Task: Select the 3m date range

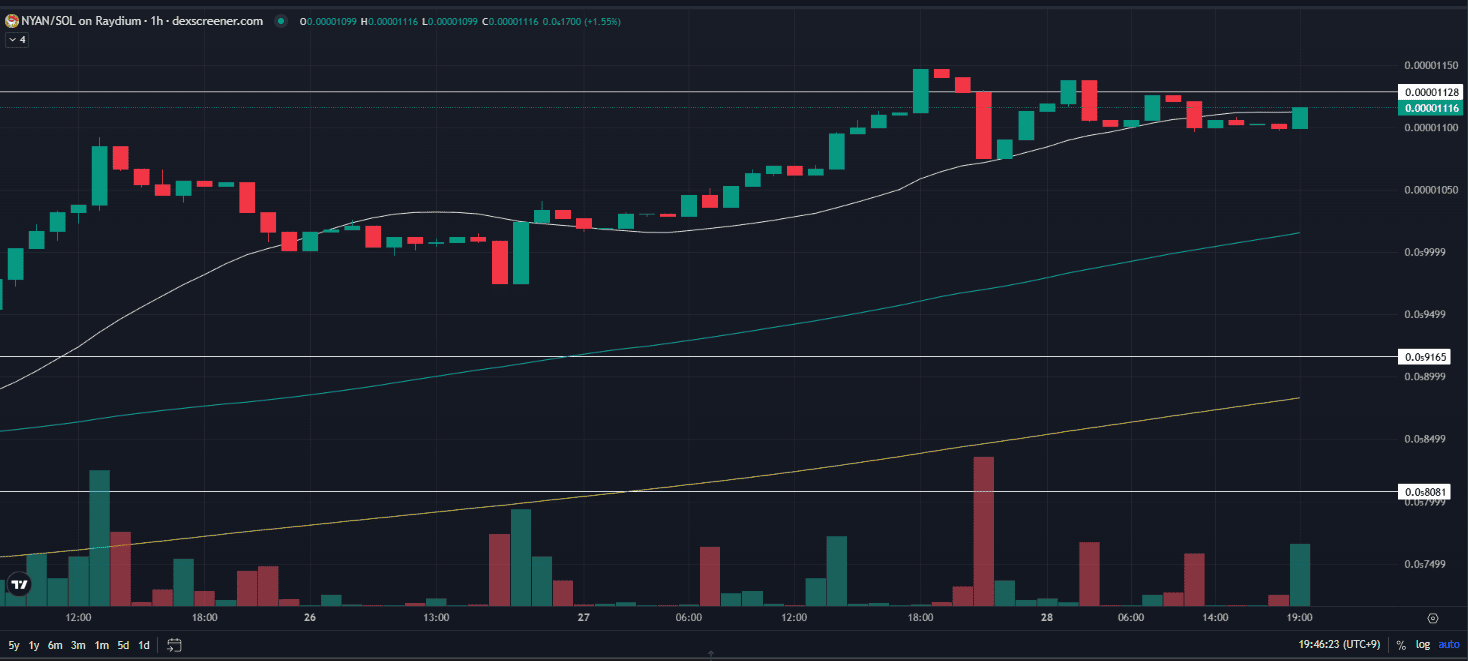Action: point(78,645)
